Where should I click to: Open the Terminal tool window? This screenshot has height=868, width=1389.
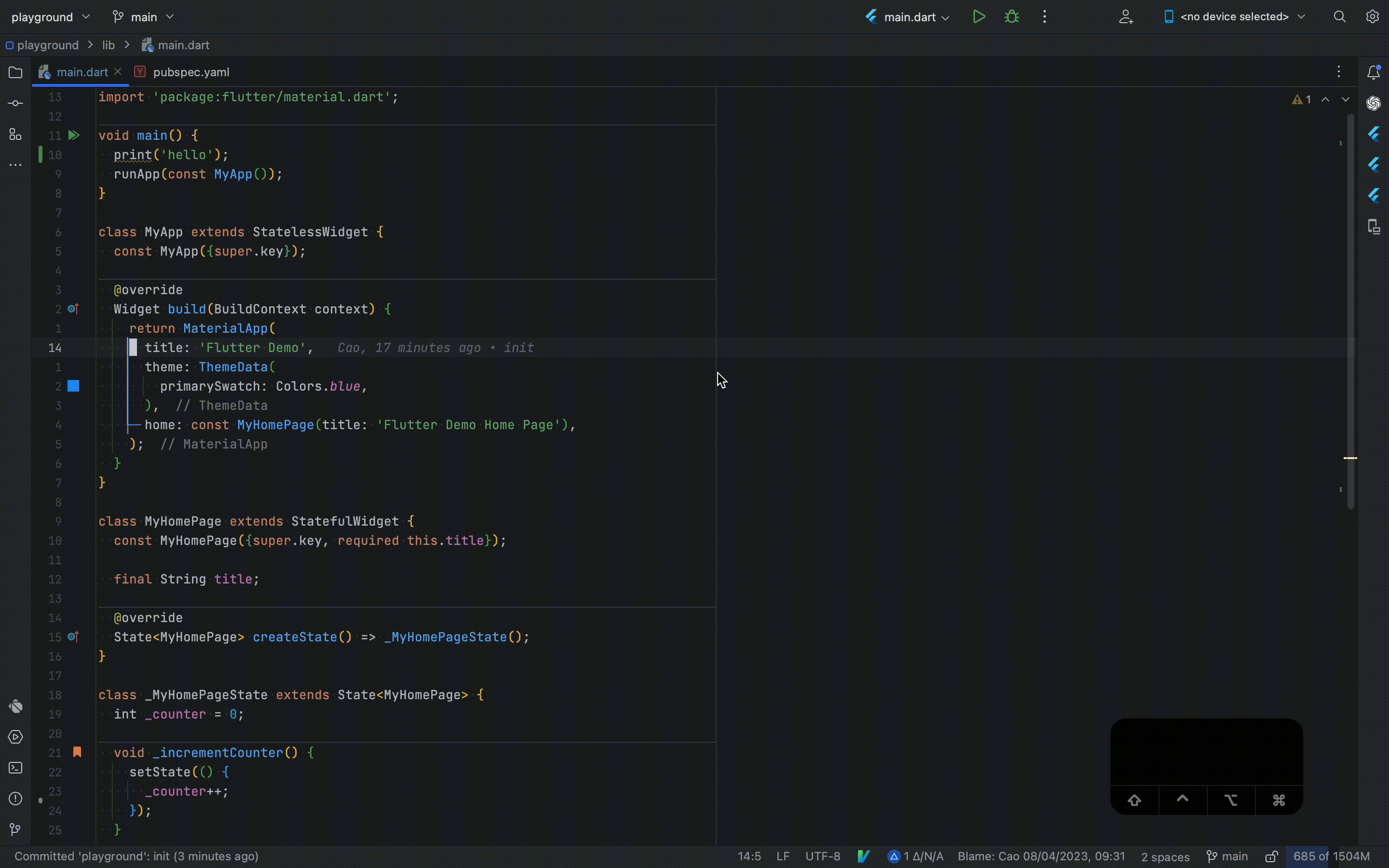(x=15, y=768)
